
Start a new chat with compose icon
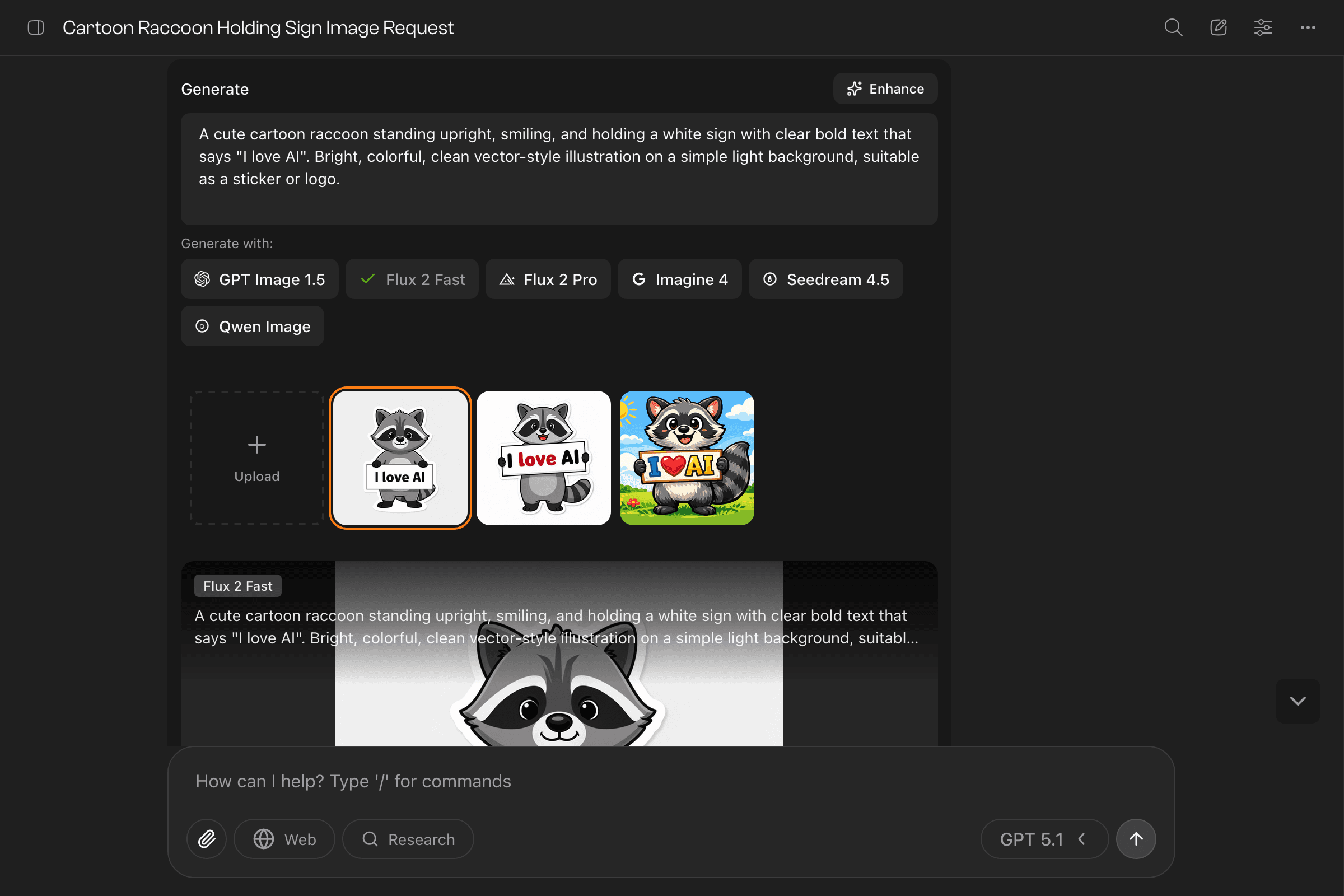(1217, 27)
